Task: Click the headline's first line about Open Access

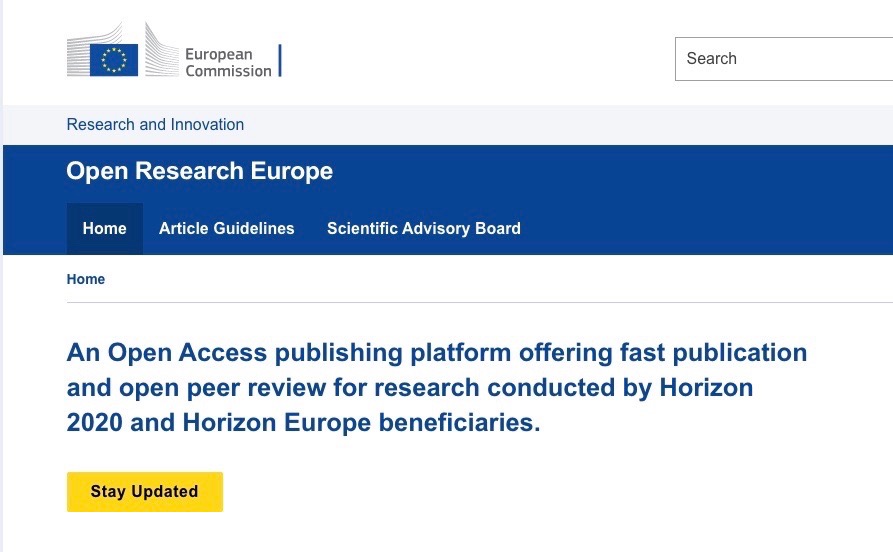Action: [437, 353]
